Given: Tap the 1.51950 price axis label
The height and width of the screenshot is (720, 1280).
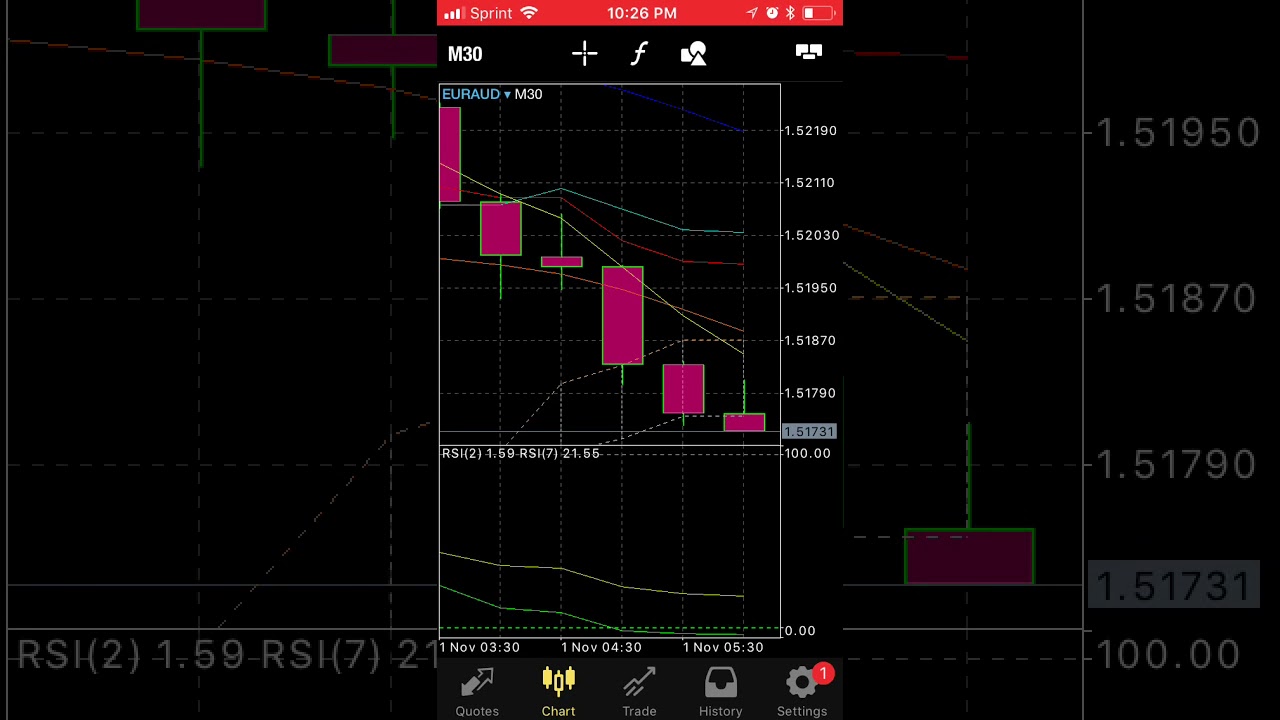Looking at the screenshot, I should (810, 288).
